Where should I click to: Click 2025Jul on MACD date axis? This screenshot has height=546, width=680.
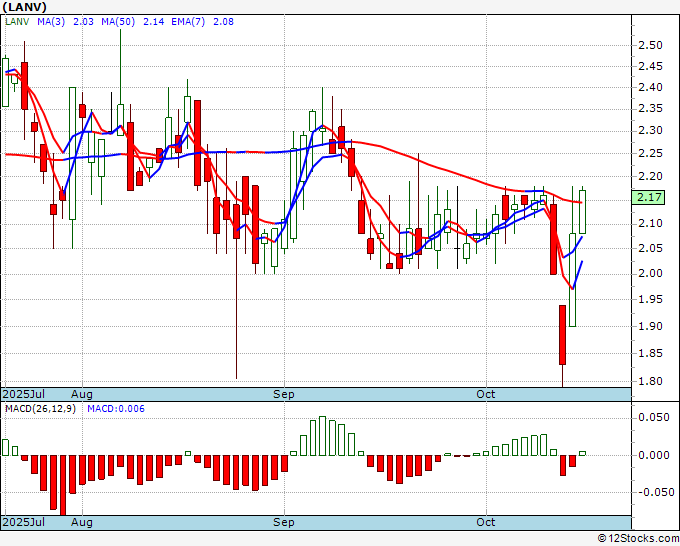pyautogui.click(x=23, y=522)
